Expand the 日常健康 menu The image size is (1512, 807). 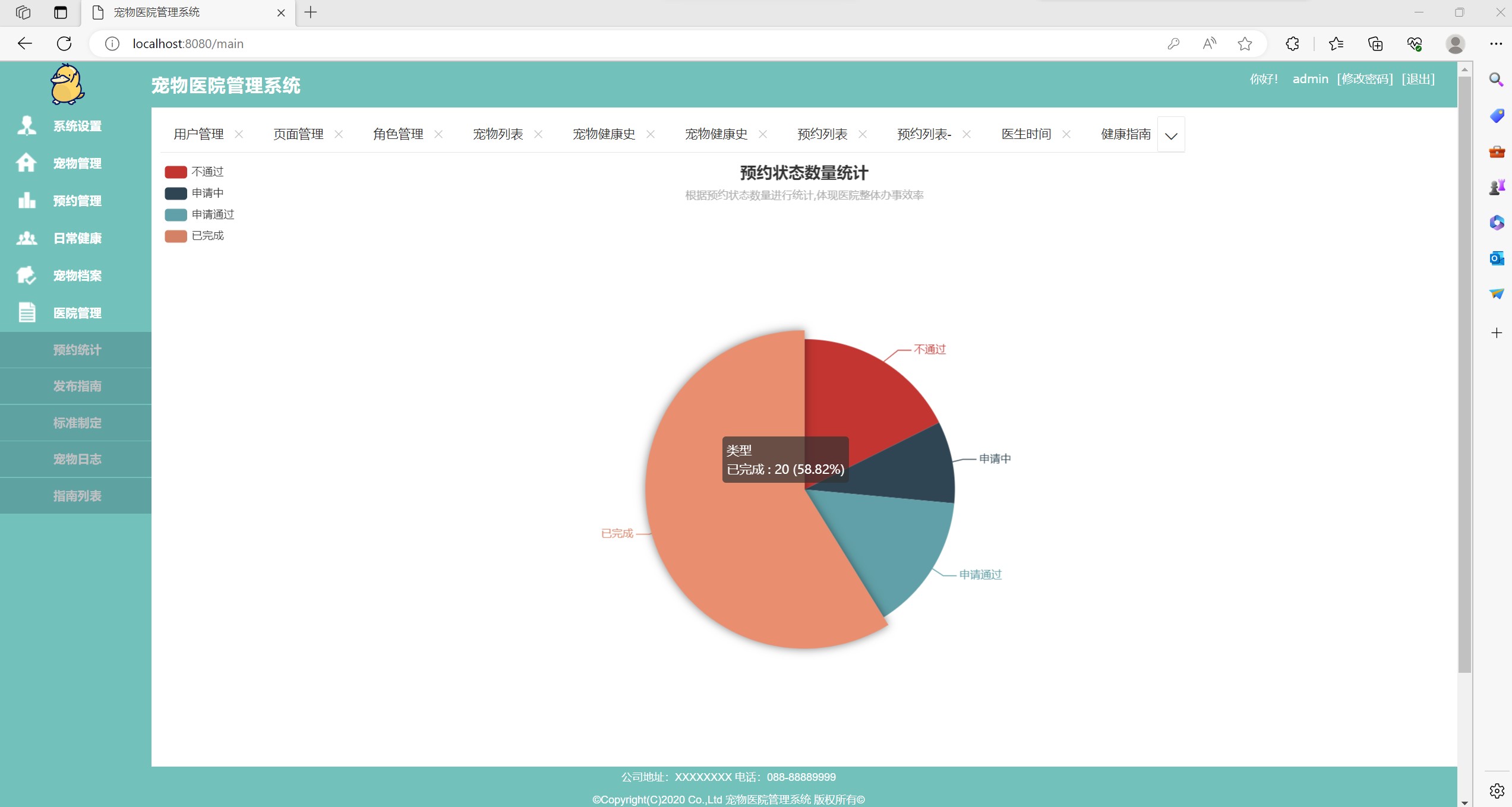coord(77,238)
